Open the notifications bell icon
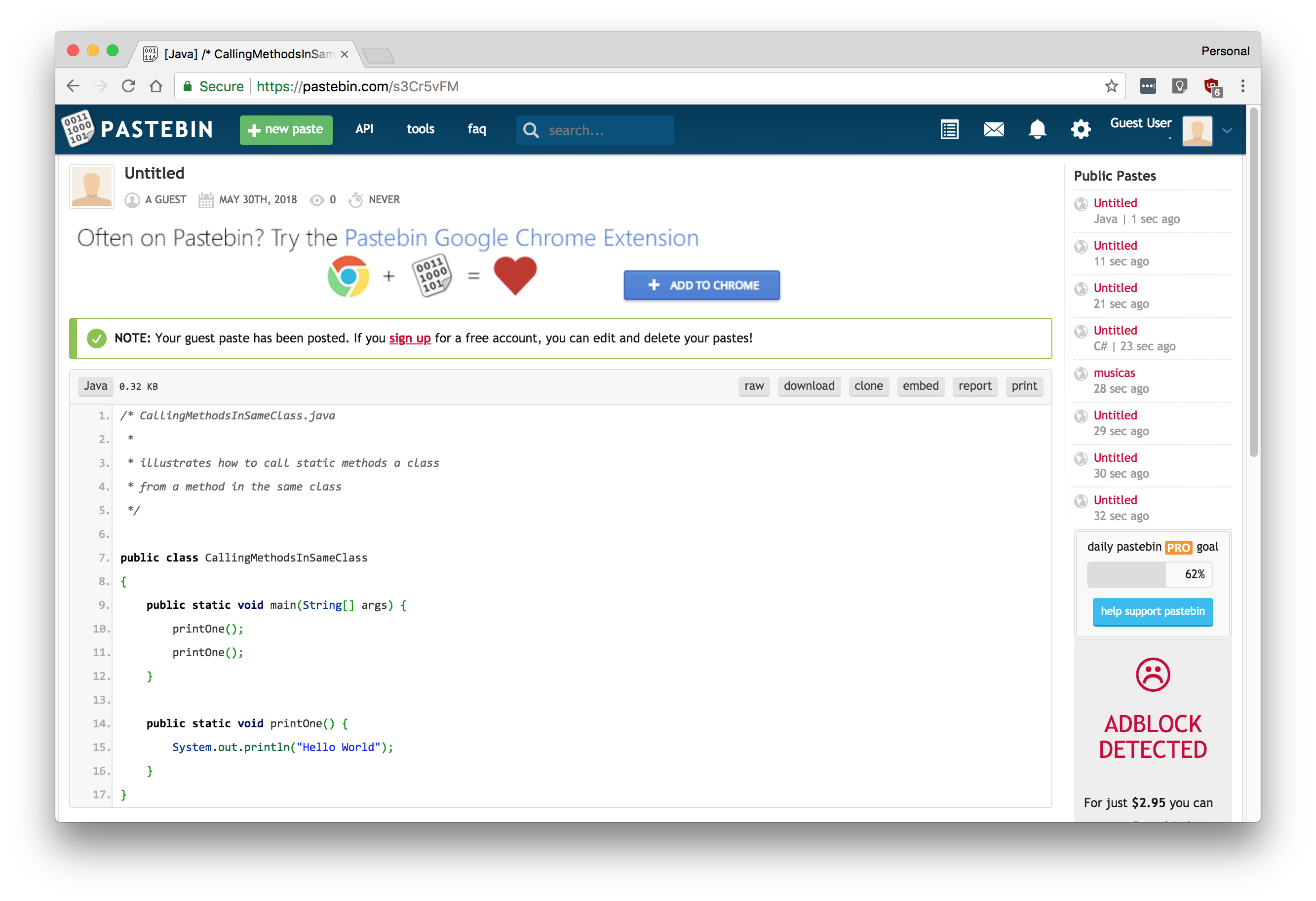 click(x=1037, y=130)
